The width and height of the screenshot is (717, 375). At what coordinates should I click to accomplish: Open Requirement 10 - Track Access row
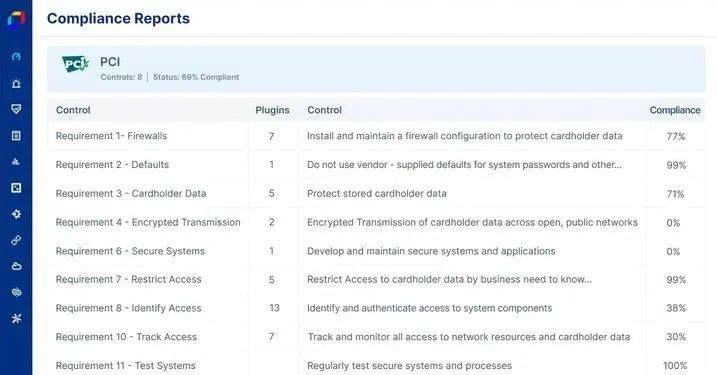376,337
